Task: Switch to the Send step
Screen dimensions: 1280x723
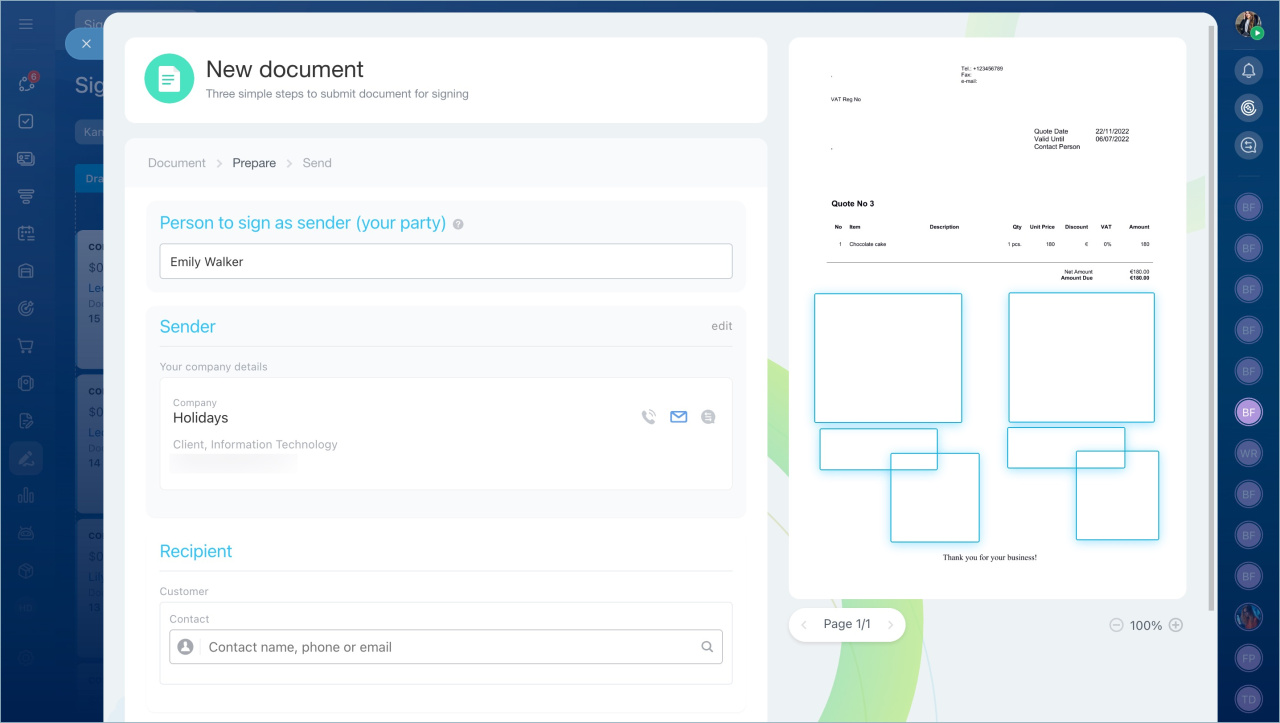Action: [317, 163]
